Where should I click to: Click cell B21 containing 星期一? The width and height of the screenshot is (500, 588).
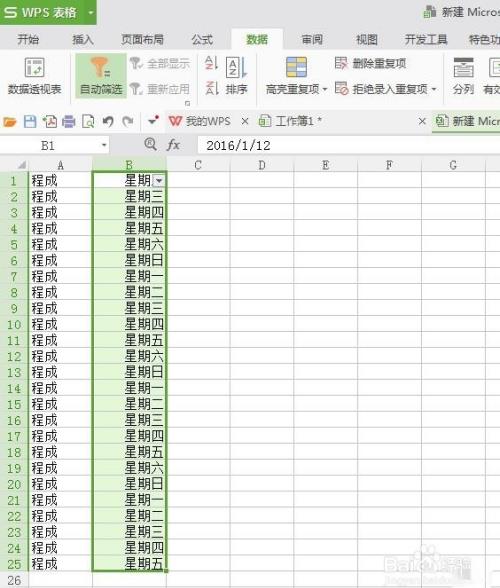[129, 500]
